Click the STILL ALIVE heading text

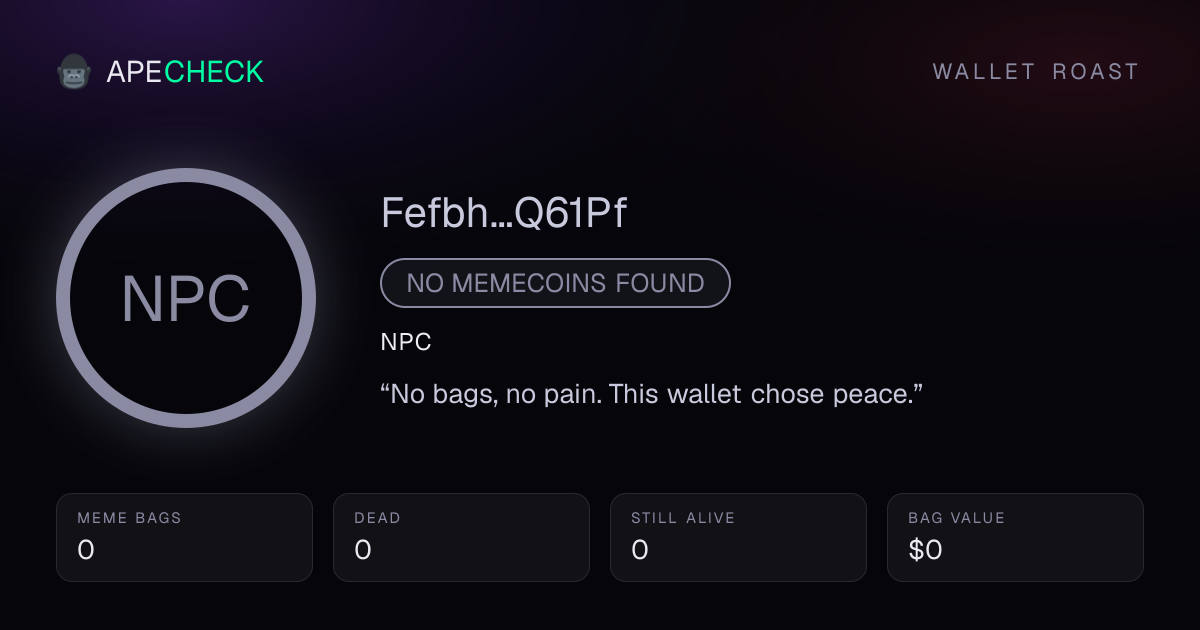pos(683,518)
